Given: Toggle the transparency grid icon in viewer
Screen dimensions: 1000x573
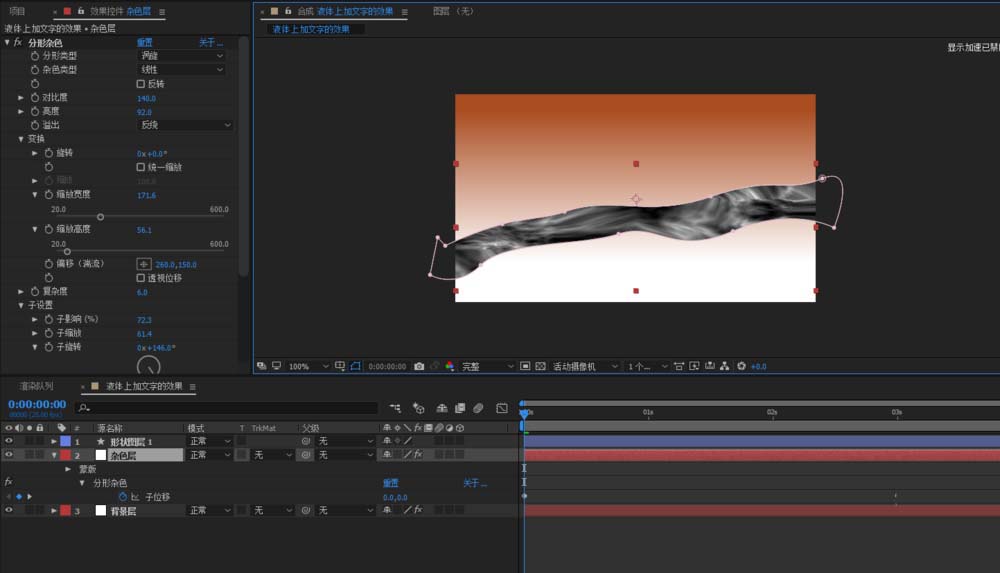Looking at the screenshot, I should coord(540,367).
